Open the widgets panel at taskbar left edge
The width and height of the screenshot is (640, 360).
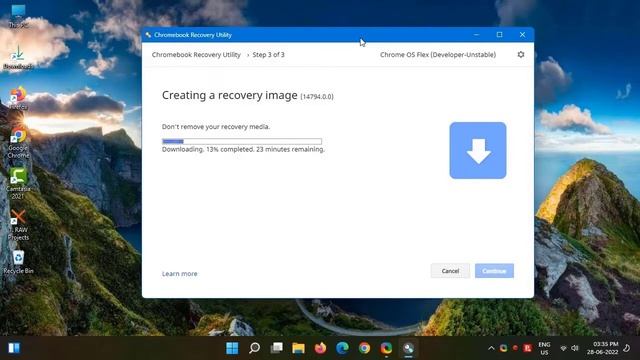[x=14, y=348]
